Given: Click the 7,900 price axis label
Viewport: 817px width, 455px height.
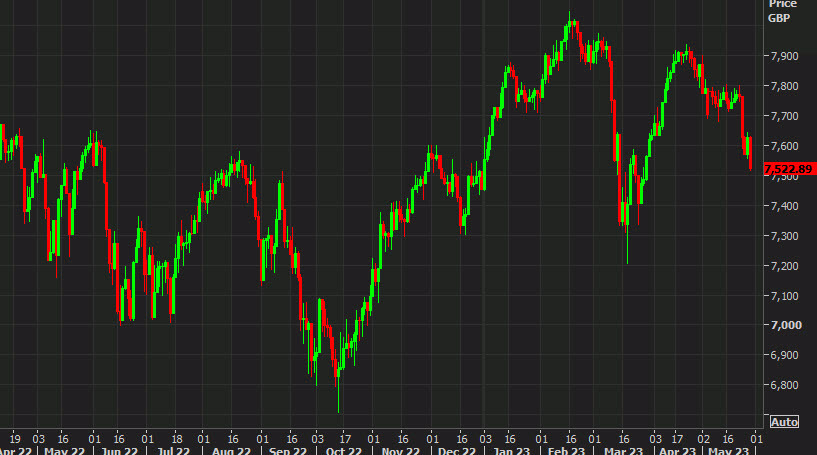Looking at the screenshot, I should (784, 56).
